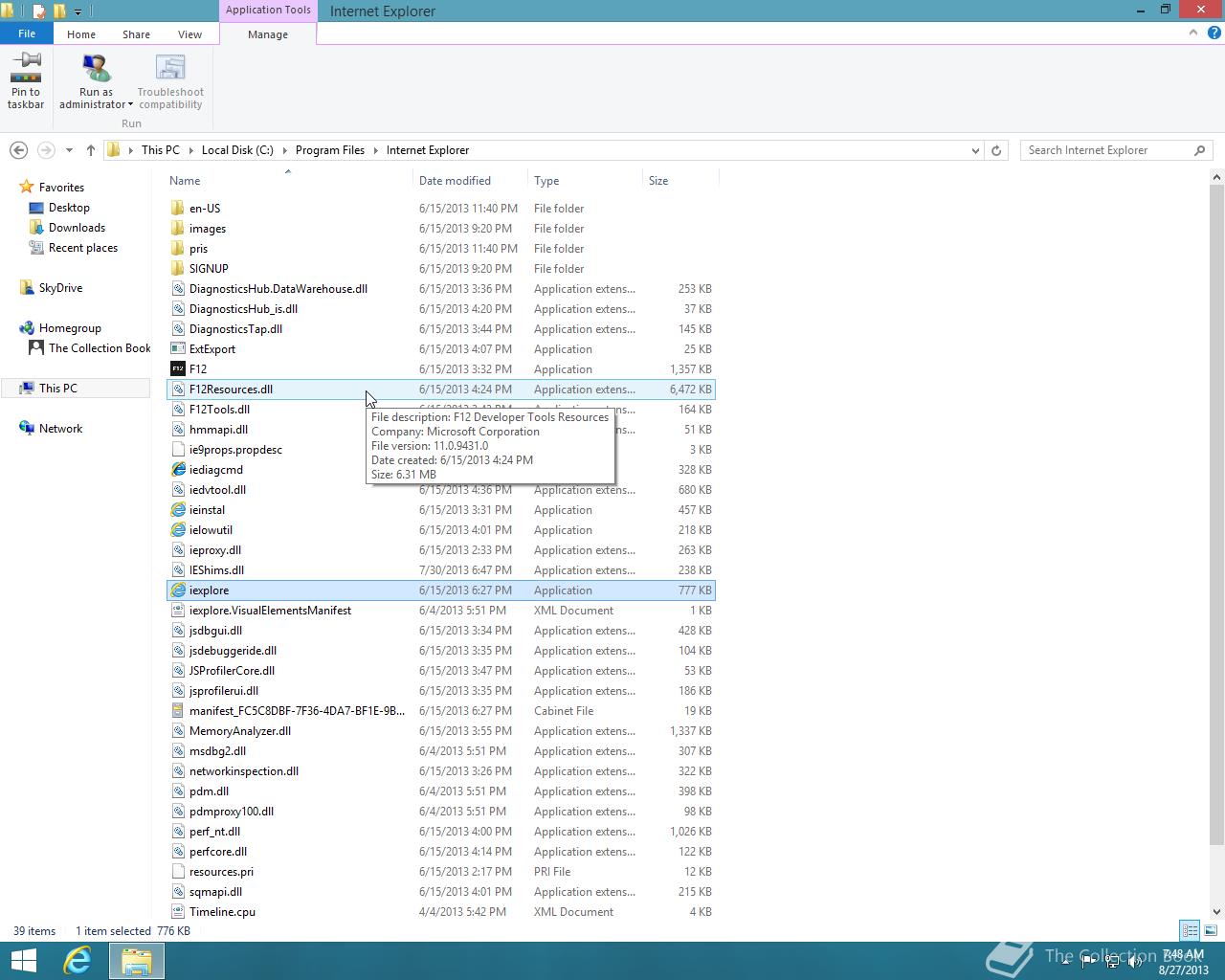
Task: Switch to the Manage ribbon tab
Action: coord(268,33)
